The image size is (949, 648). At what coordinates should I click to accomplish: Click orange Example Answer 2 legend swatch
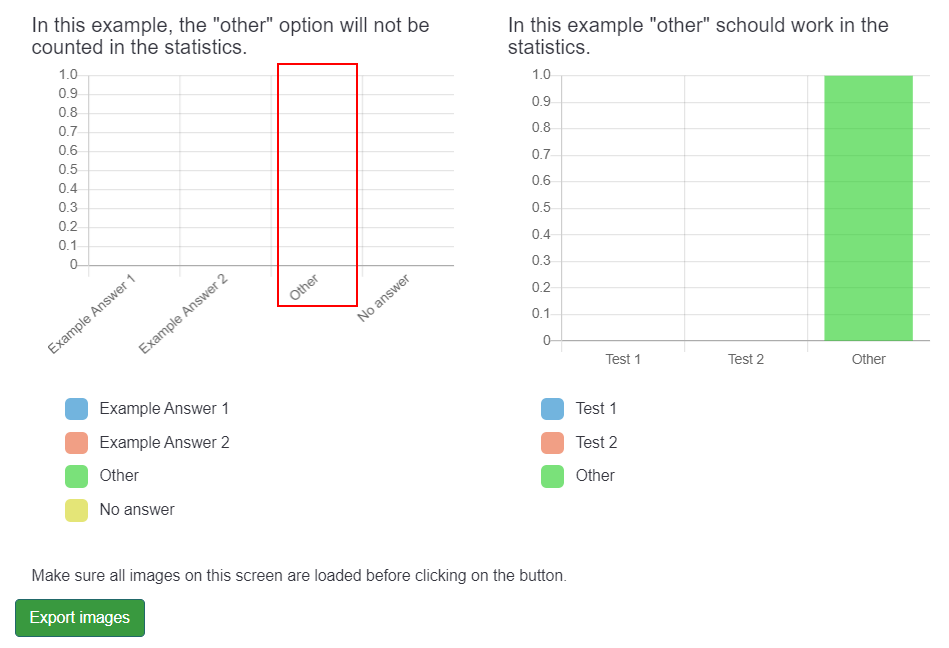[x=77, y=443]
